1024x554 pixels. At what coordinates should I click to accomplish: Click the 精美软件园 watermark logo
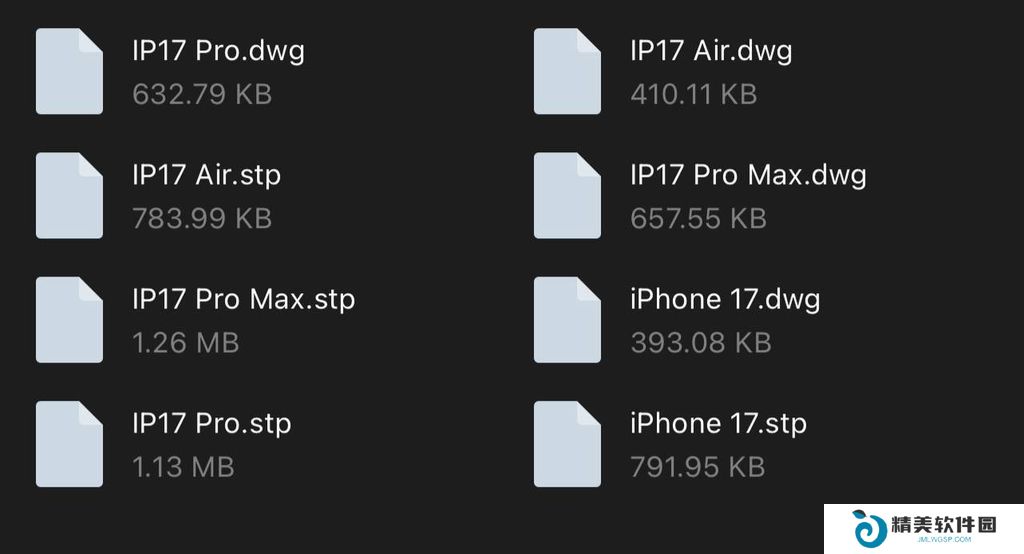[x=924, y=528]
